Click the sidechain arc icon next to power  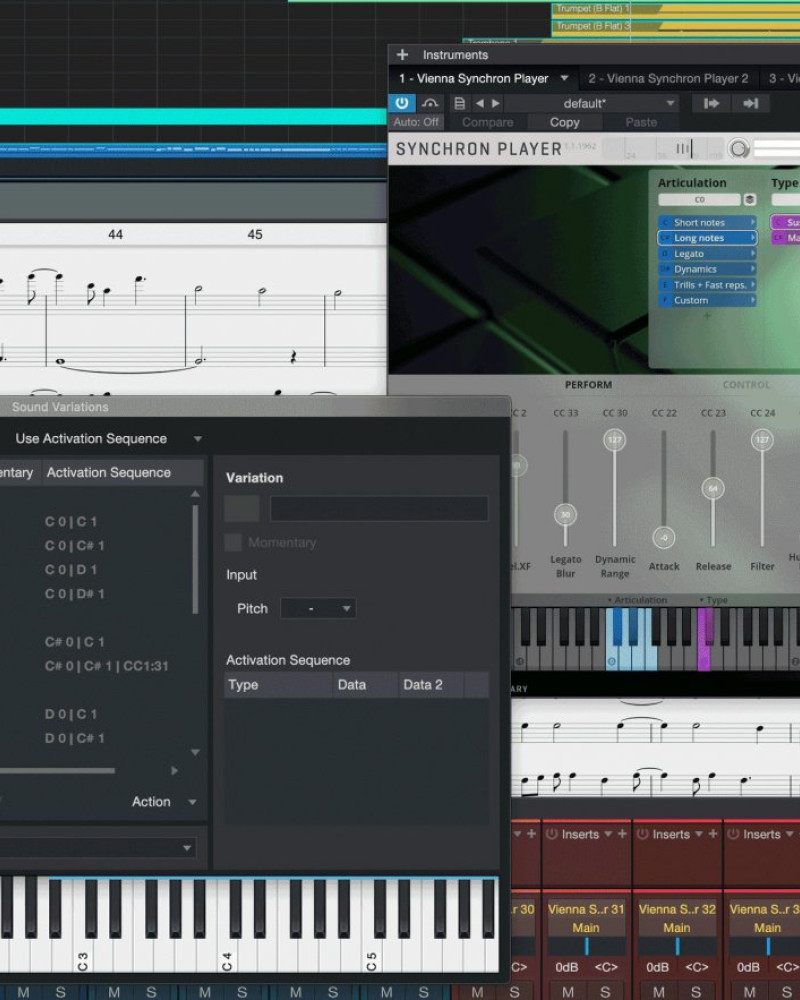(x=431, y=103)
